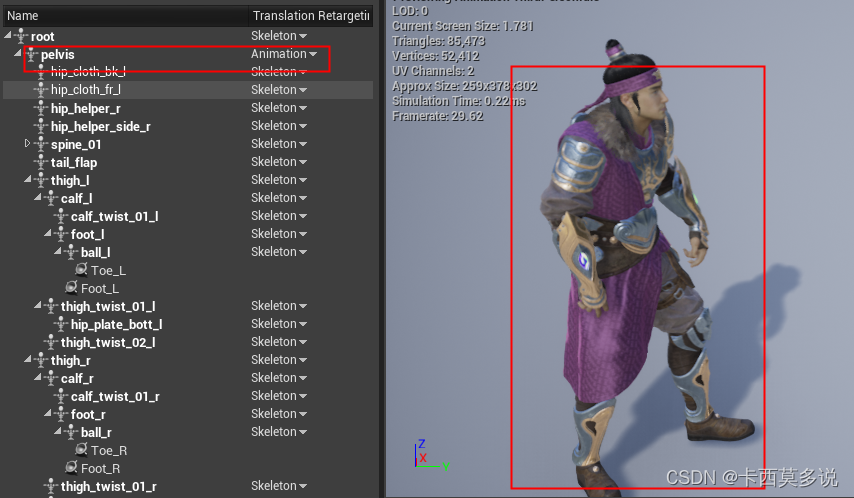Open pelvis retargeting dropdown set to Animation
Viewport: 854px width, 498px height.
pos(284,54)
